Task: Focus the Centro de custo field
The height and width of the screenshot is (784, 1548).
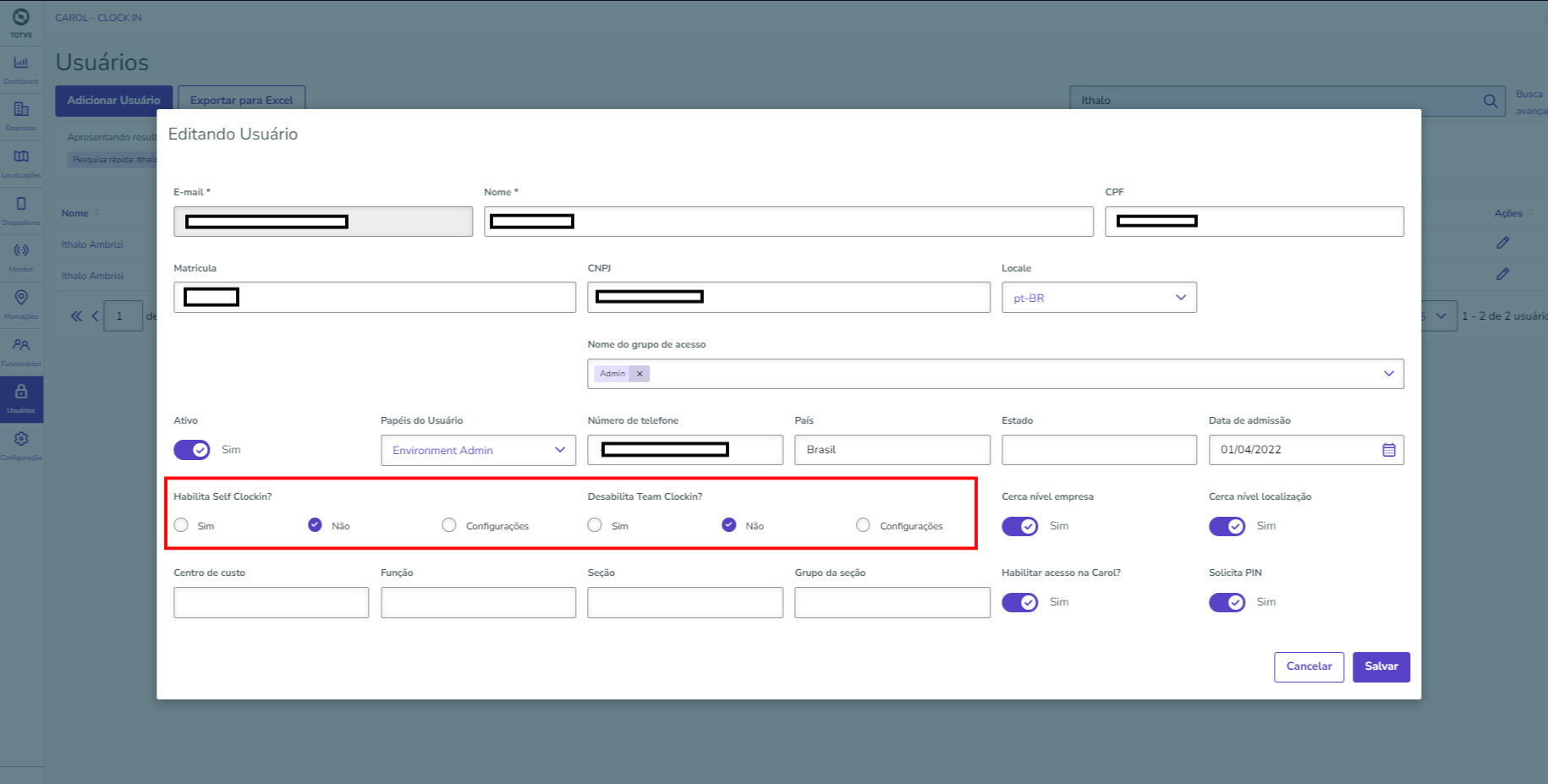Action: 271,602
